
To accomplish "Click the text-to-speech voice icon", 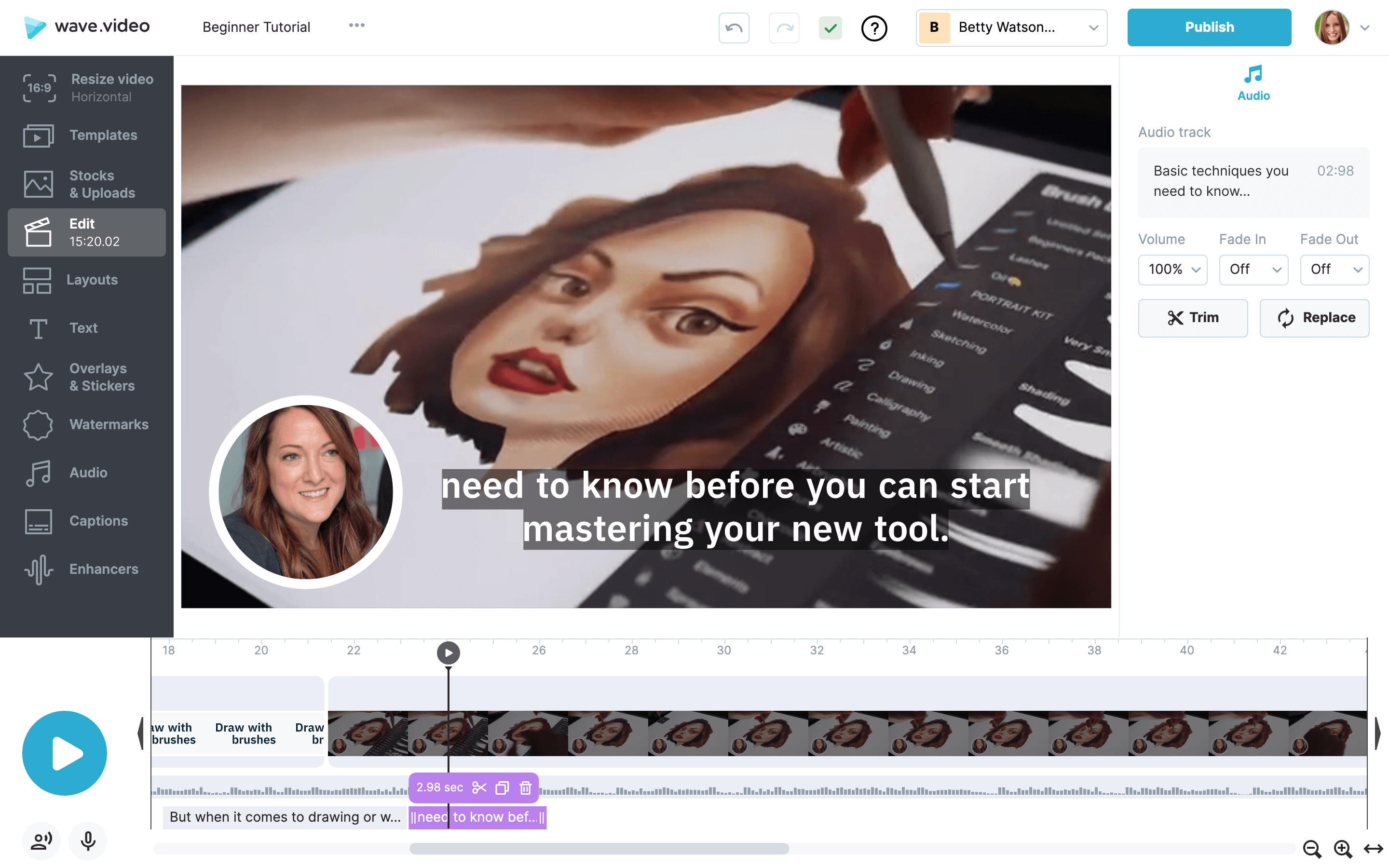I will point(41,841).
